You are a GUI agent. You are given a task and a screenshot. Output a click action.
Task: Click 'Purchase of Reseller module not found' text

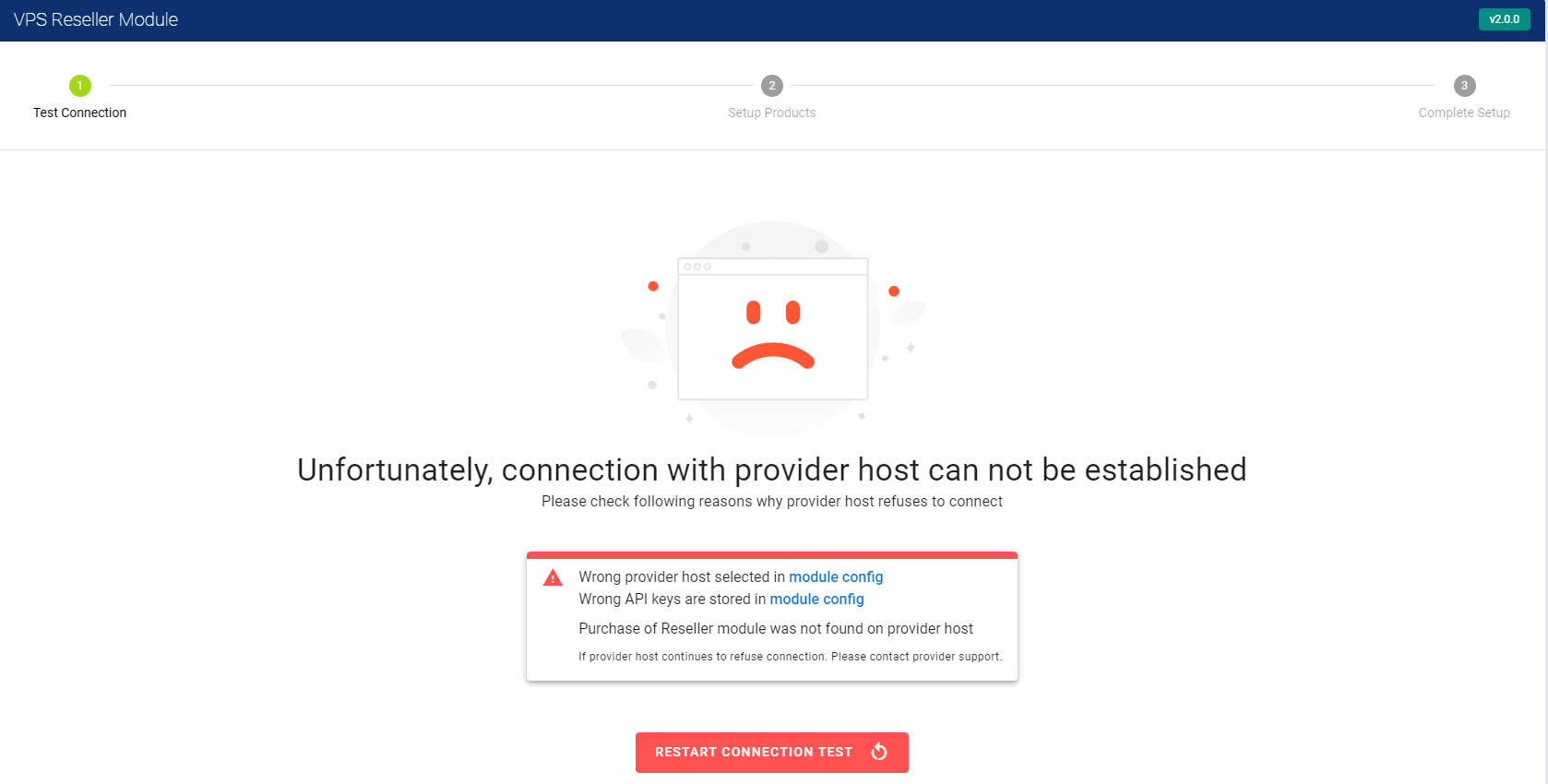click(x=776, y=628)
